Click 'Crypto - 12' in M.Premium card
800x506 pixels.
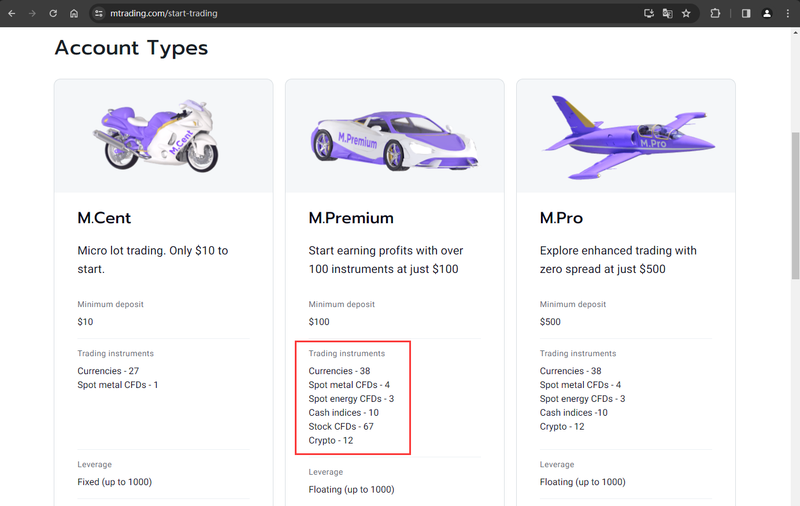coord(331,440)
